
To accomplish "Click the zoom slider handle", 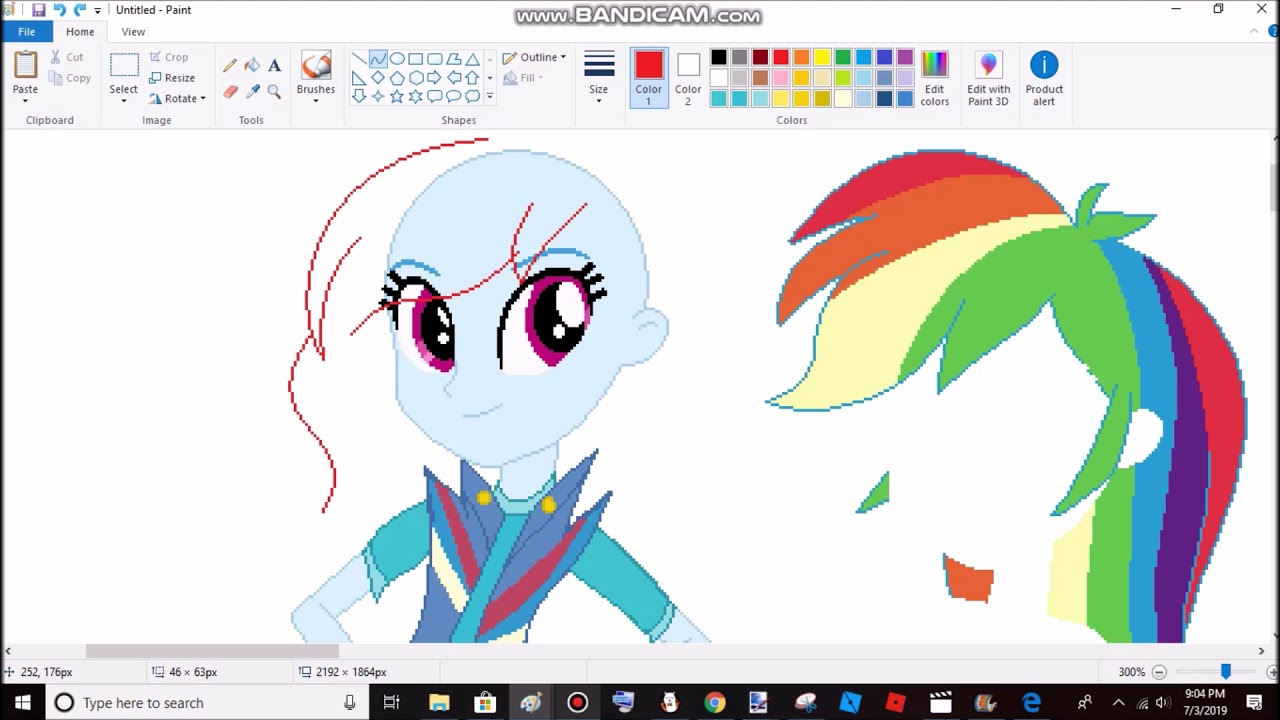I will (x=1226, y=672).
